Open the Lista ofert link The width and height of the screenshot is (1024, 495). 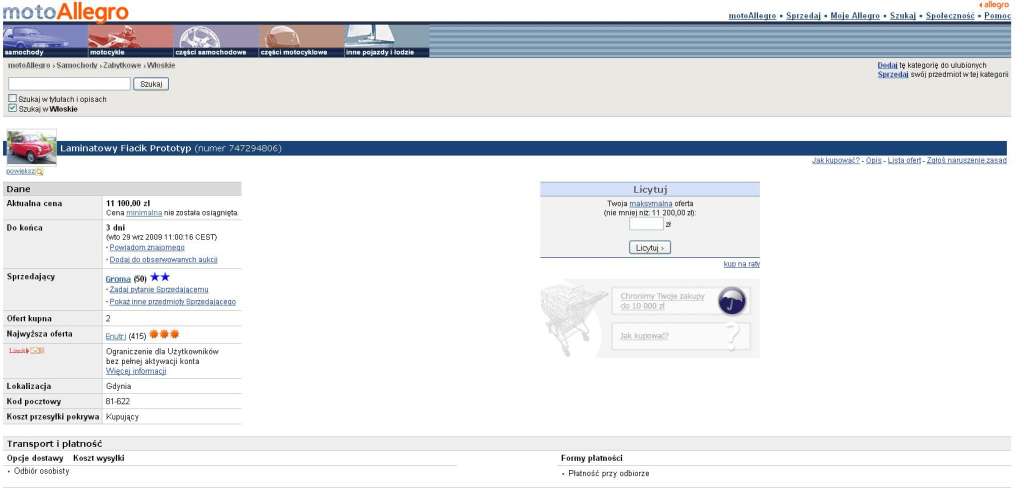pos(904,161)
